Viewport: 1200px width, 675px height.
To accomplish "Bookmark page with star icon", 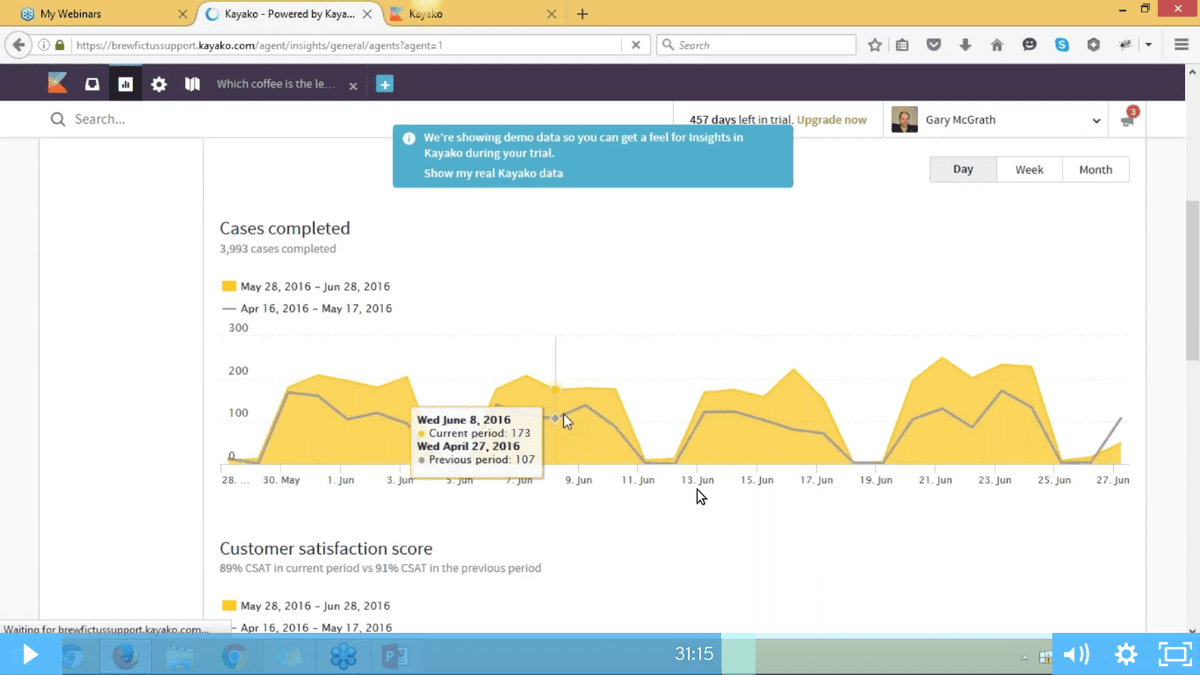I will point(875,45).
